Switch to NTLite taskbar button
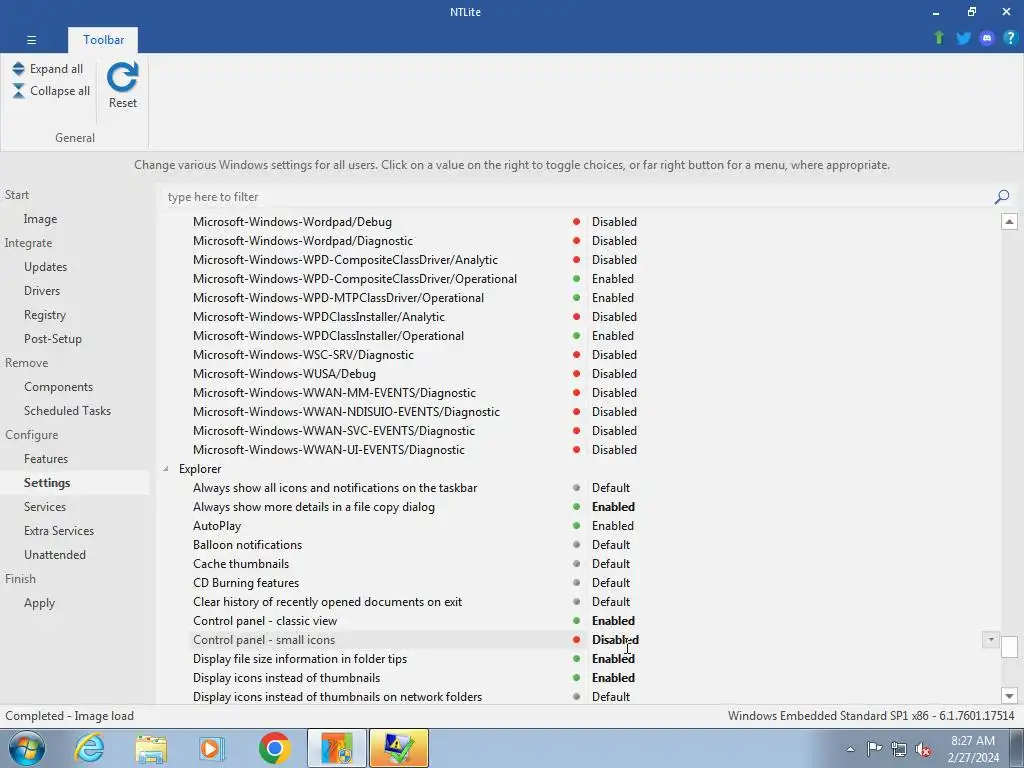Screen dimensions: 1024x768 pos(337,748)
